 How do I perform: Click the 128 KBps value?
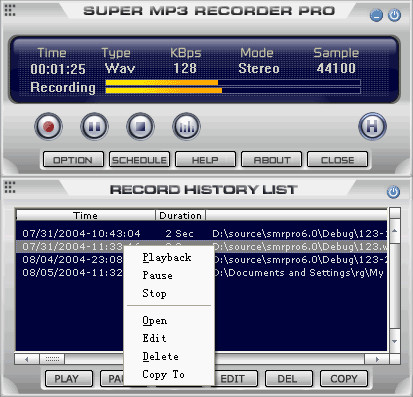185,68
